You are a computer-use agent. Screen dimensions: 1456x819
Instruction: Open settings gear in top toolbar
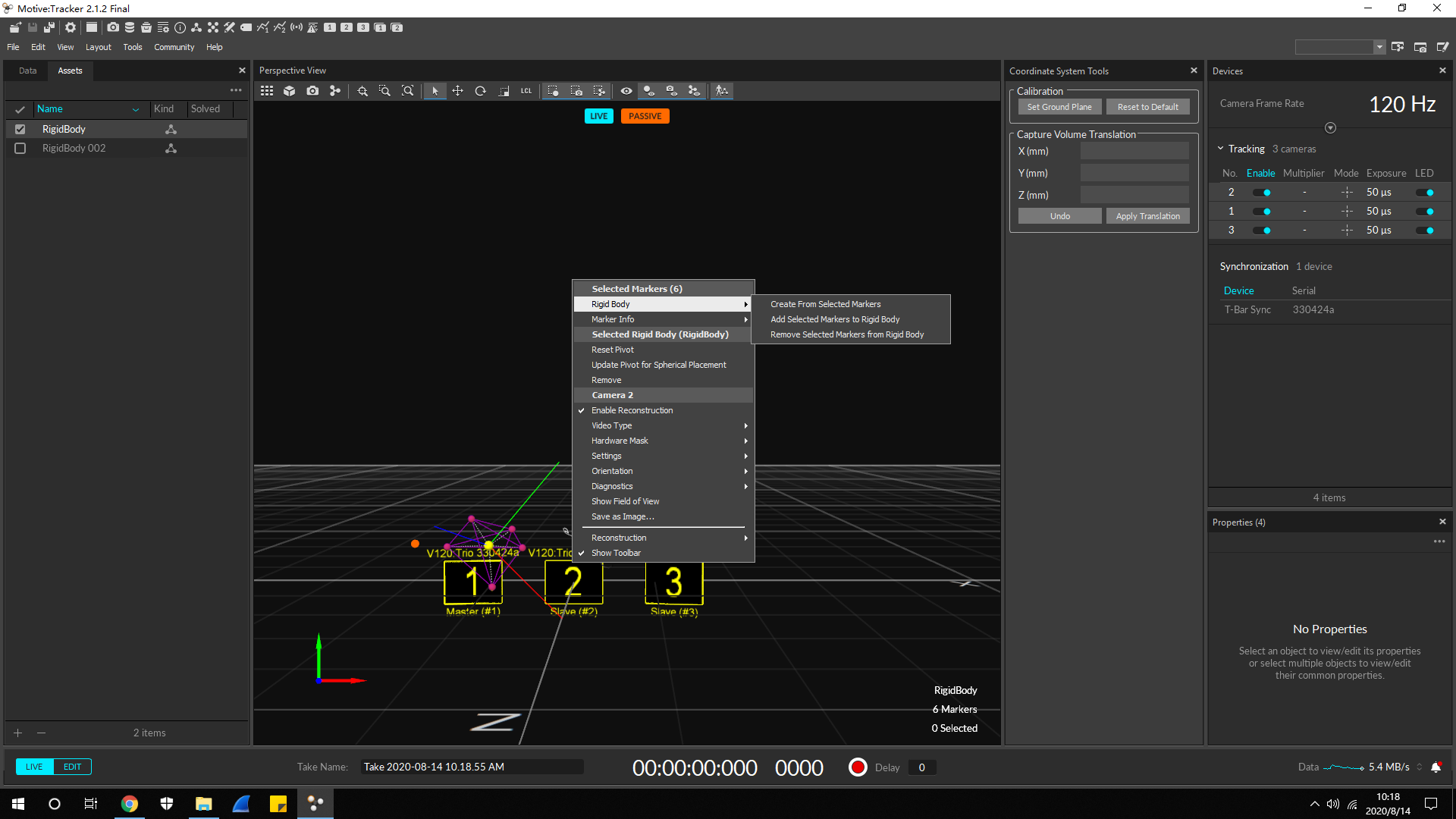pyautogui.click(x=71, y=27)
